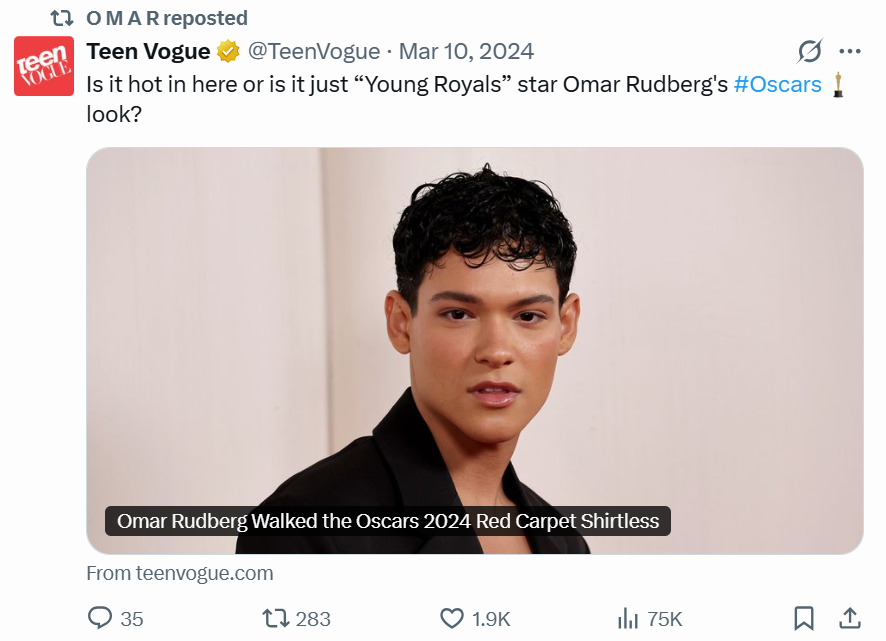Image resolution: width=886 pixels, height=641 pixels.
Task: Open the Mar 10, 2024 timestamp link
Action: point(466,51)
